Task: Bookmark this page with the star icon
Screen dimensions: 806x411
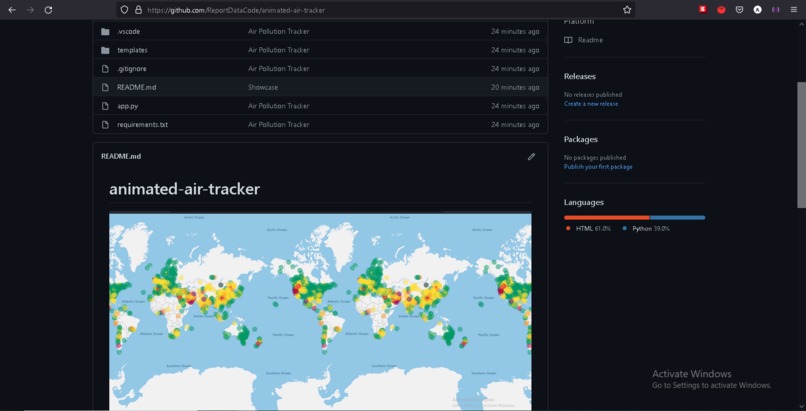Action: click(627, 10)
